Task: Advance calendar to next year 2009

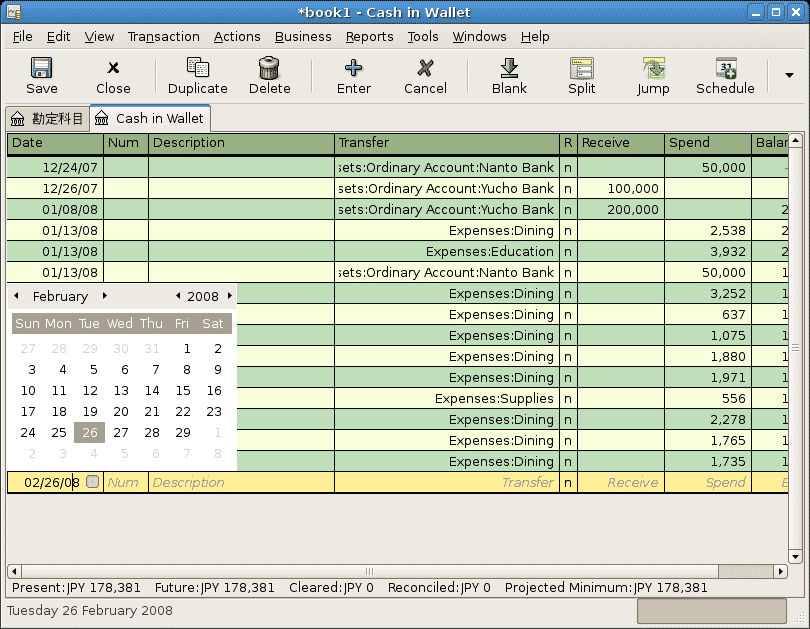Action: [228, 296]
